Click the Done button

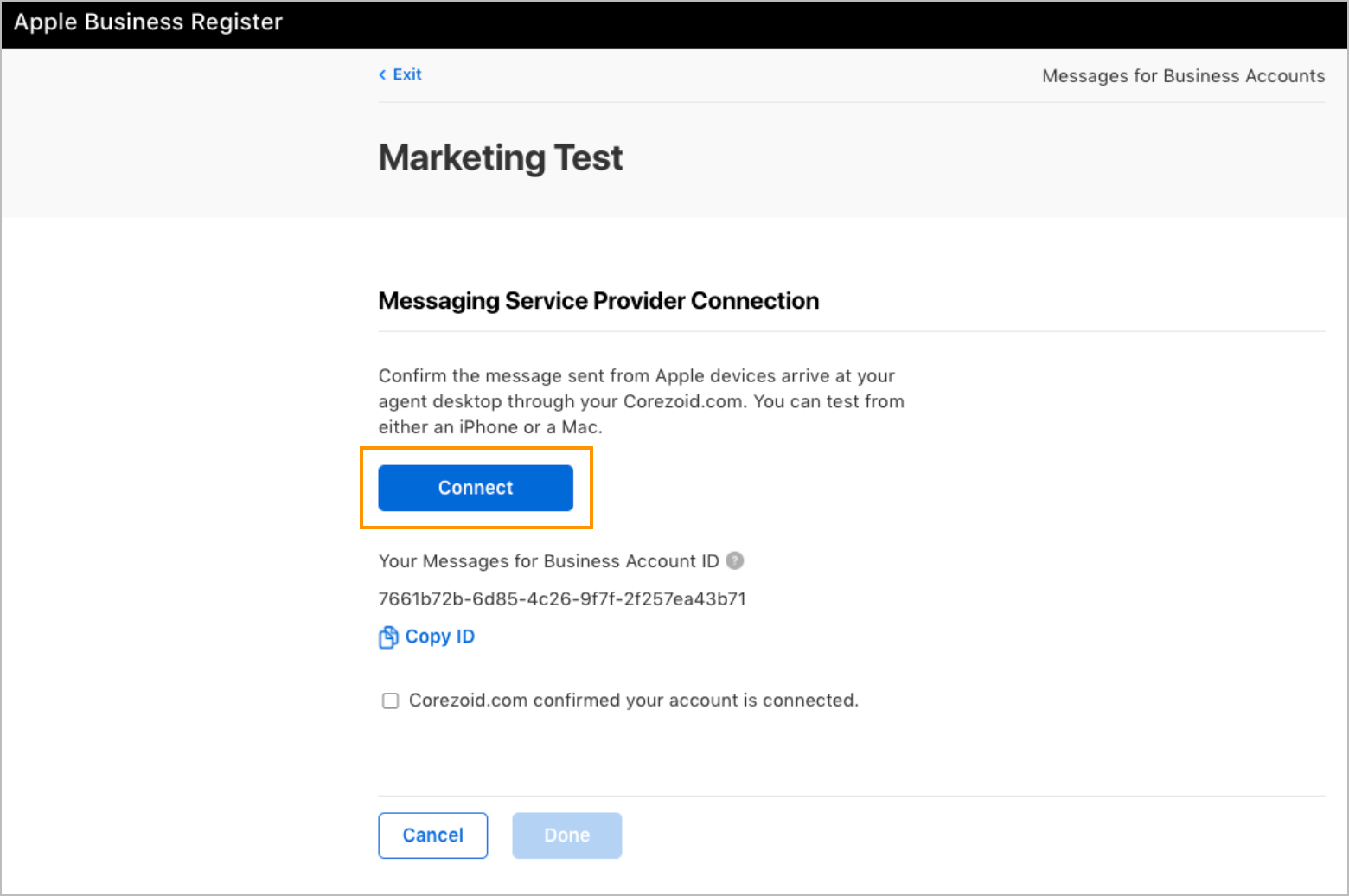(567, 835)
